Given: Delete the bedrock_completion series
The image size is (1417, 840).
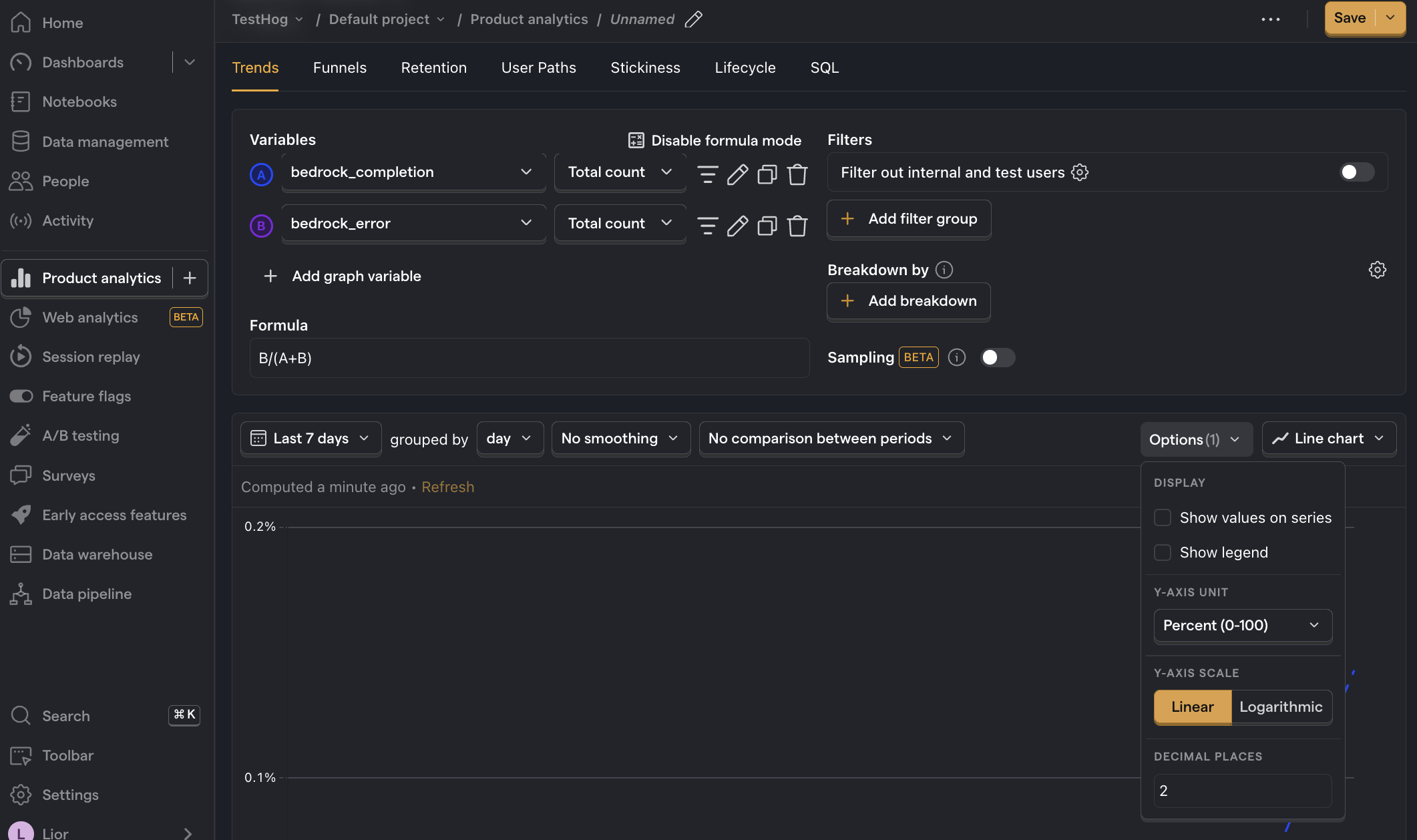Looking at the screenshot, I should (797, 174).
